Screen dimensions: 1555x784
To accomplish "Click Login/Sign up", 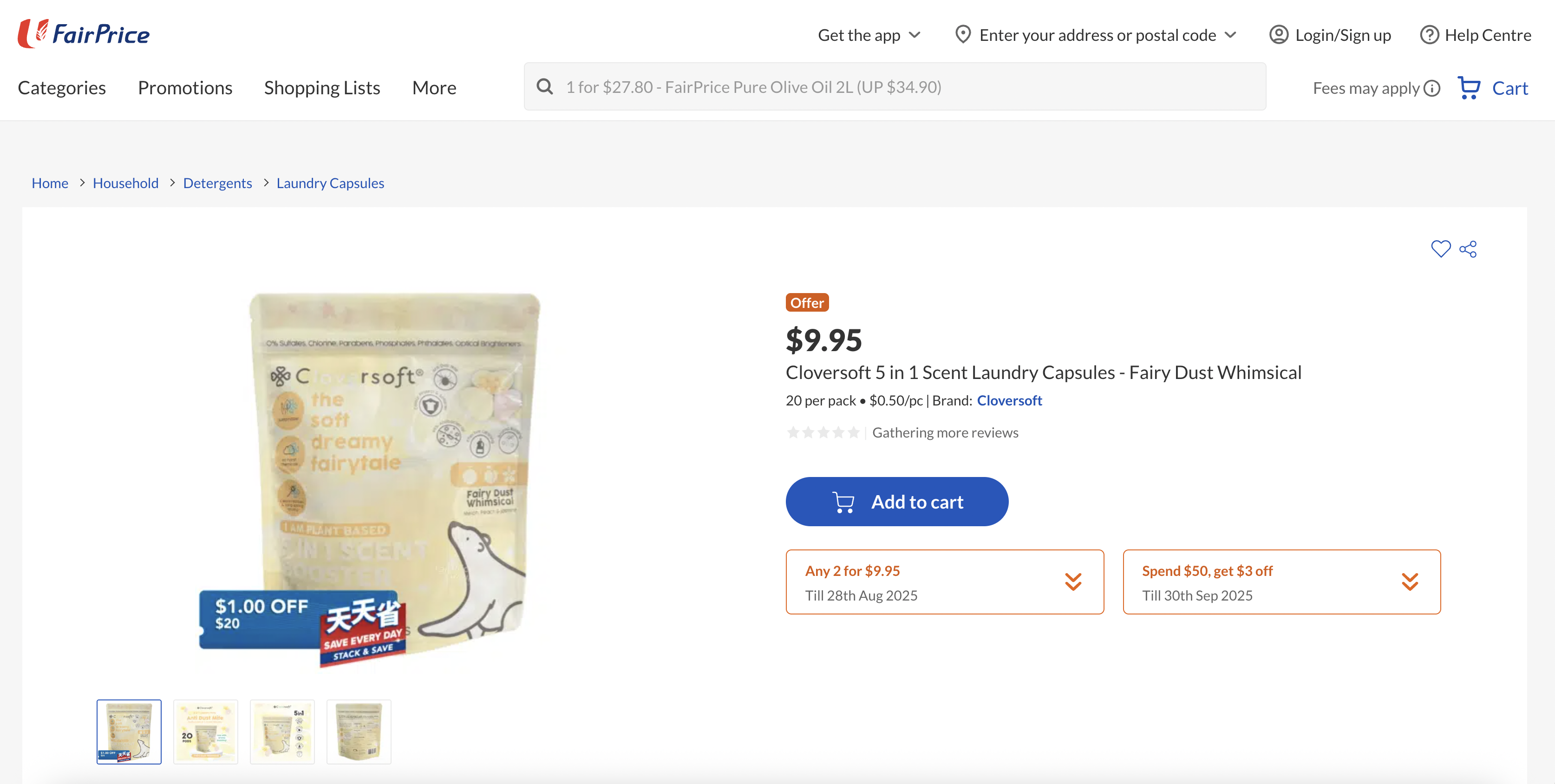I will tap(1330, 35).
